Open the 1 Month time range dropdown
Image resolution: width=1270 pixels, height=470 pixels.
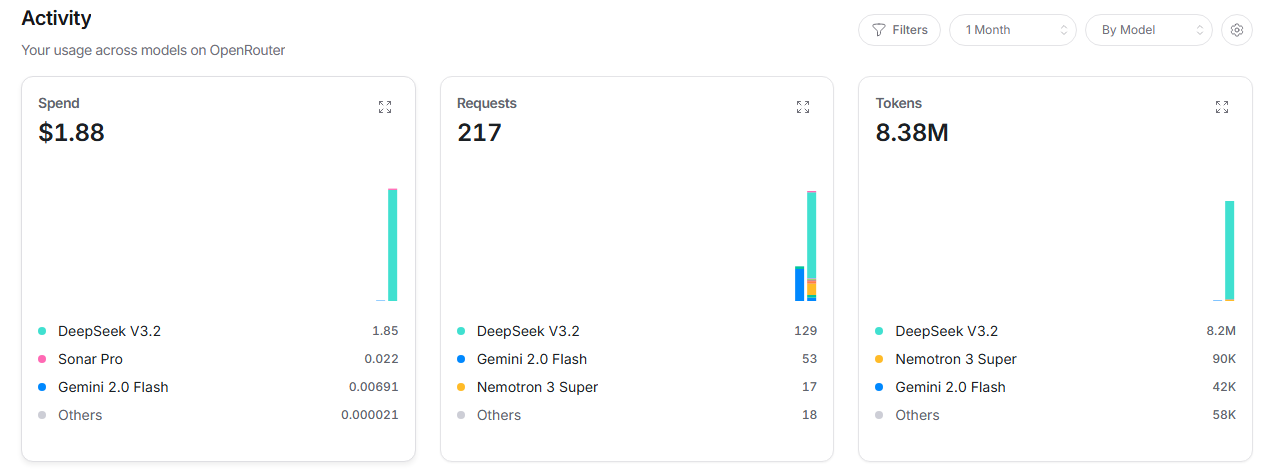[1012, 30]
